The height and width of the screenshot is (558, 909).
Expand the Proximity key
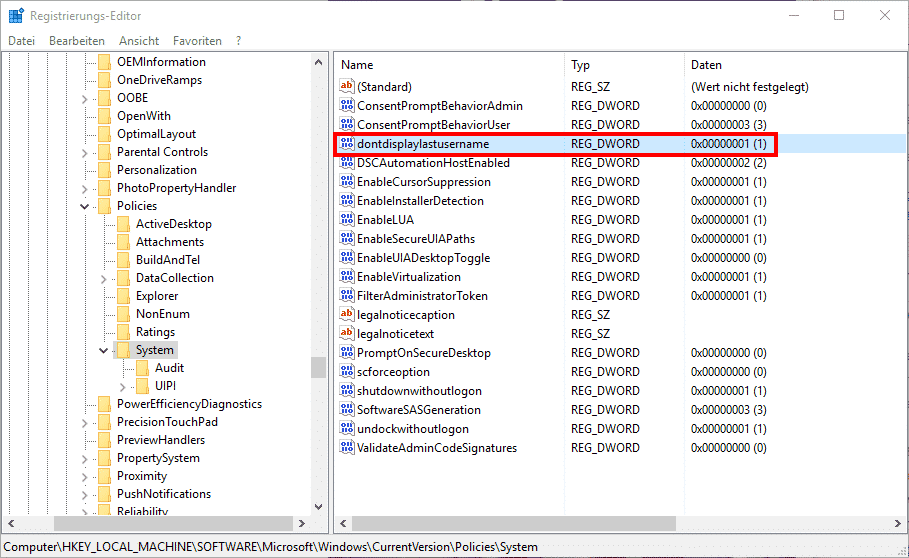click(85, 477)
